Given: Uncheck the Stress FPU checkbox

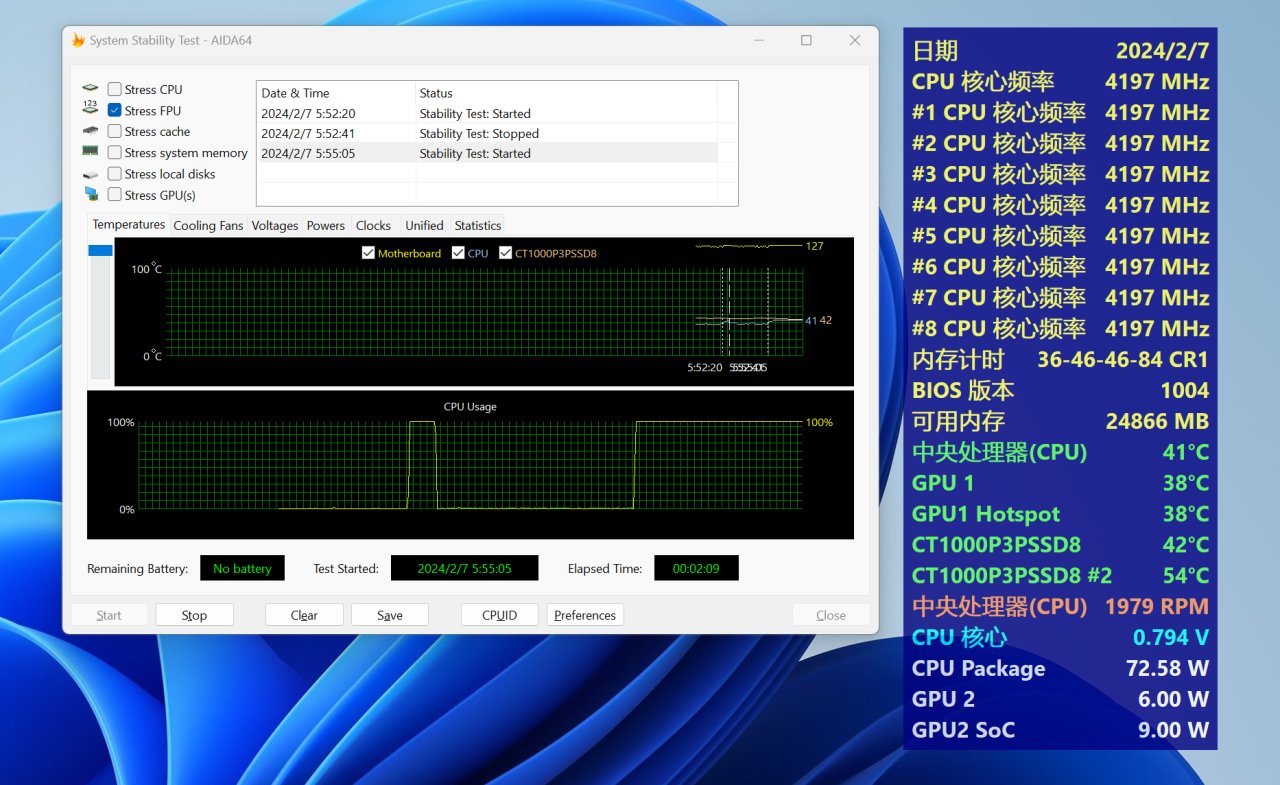Looking at the screenshot, I should [x=115, y=111].
